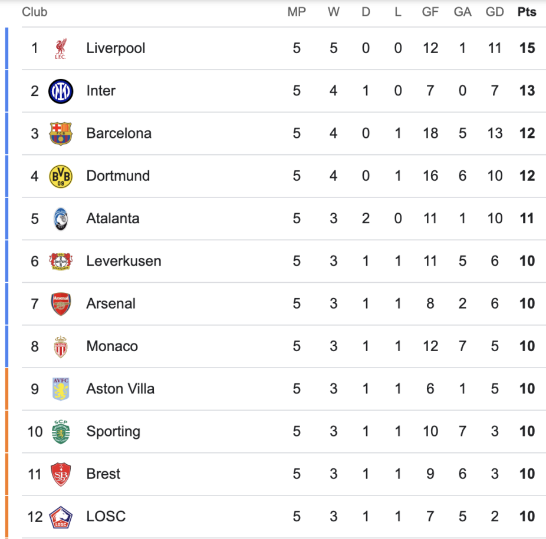This screenshot has height=539, width=546.
Task: Click the Inter club crest icon
Action: click(61, 91)
